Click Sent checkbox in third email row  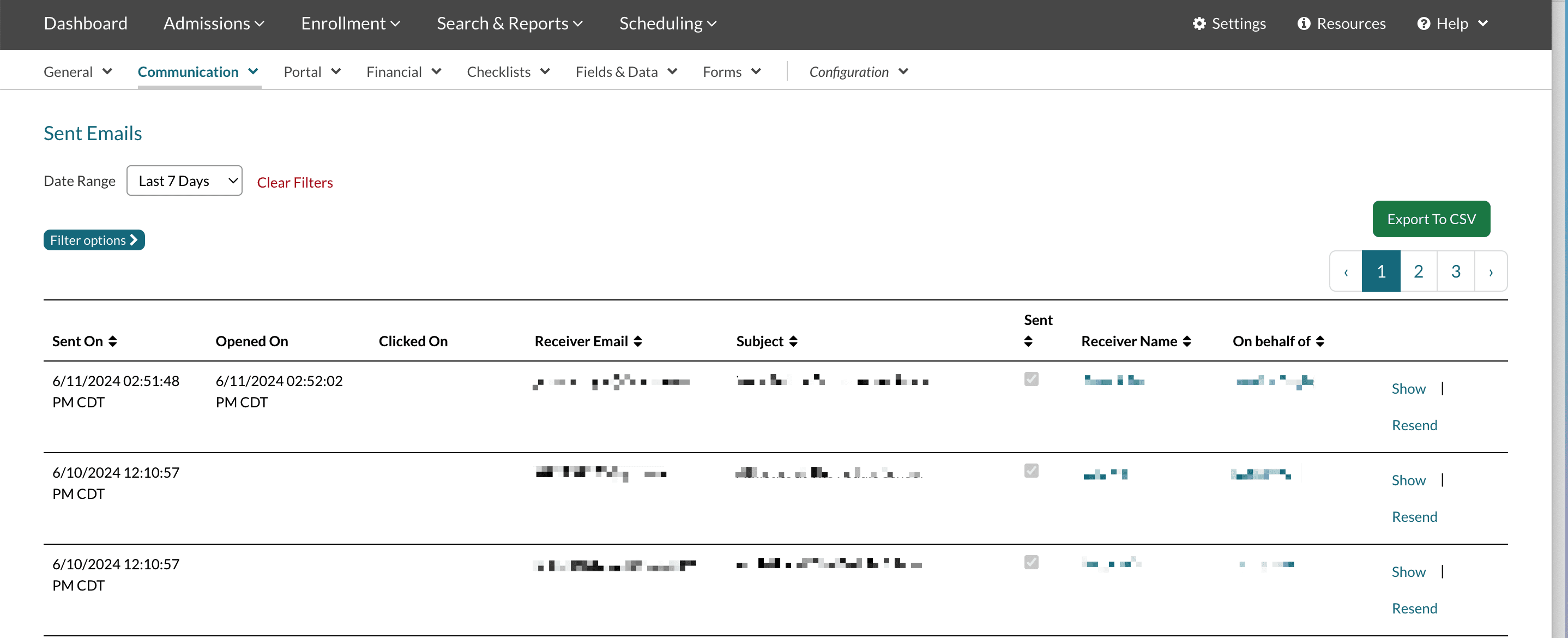click(x=1030, y=562)
